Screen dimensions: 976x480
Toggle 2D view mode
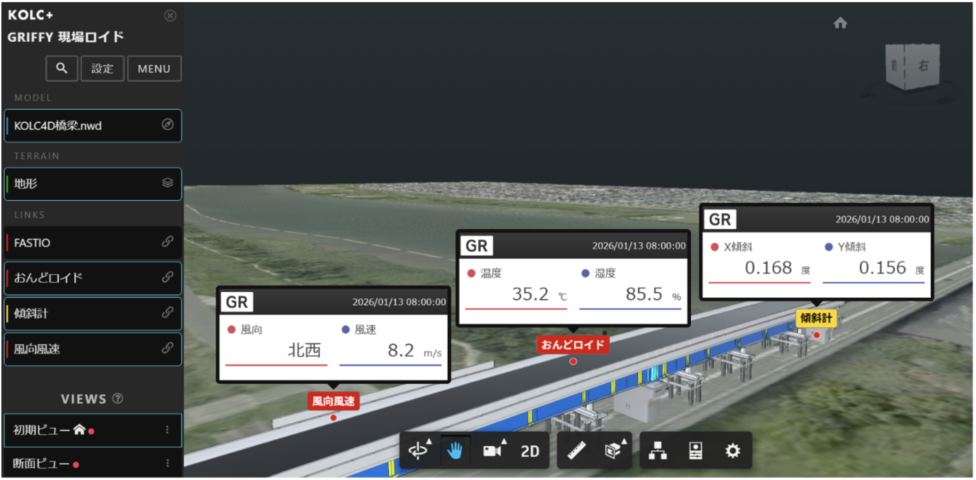tap(530, 451)
